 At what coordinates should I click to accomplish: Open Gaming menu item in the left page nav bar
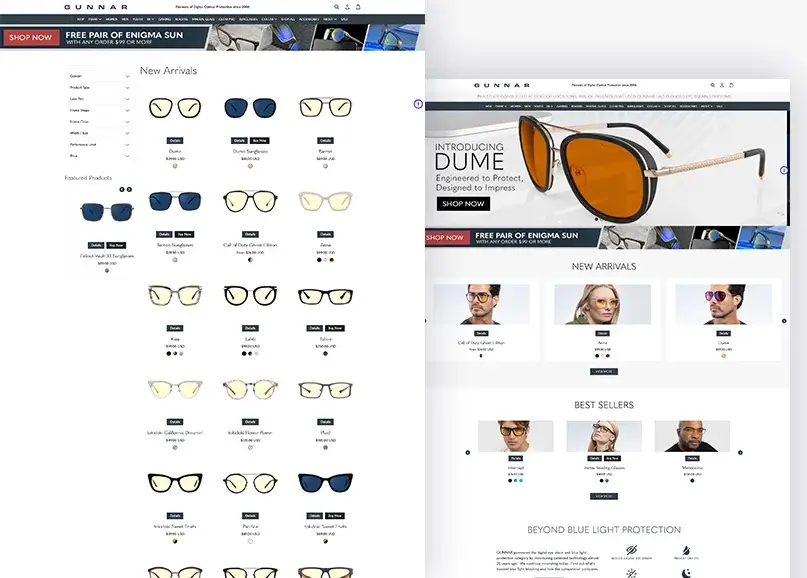pos(165,19)
